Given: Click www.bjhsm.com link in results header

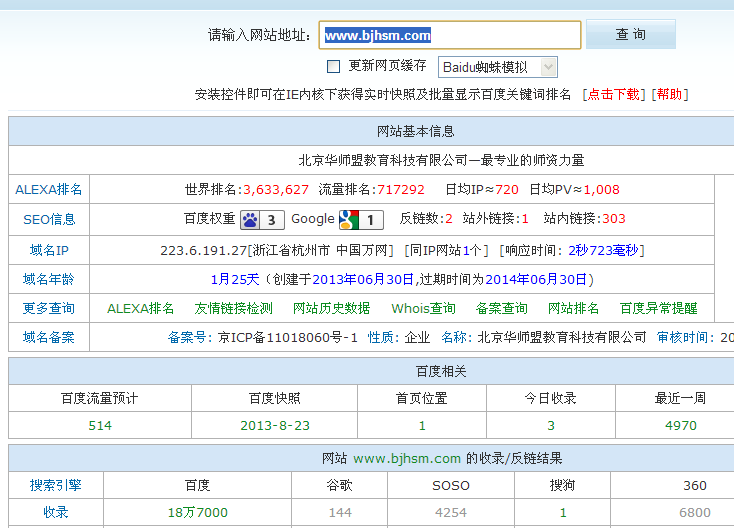Looking at the screenshot, I should (407, 458).
